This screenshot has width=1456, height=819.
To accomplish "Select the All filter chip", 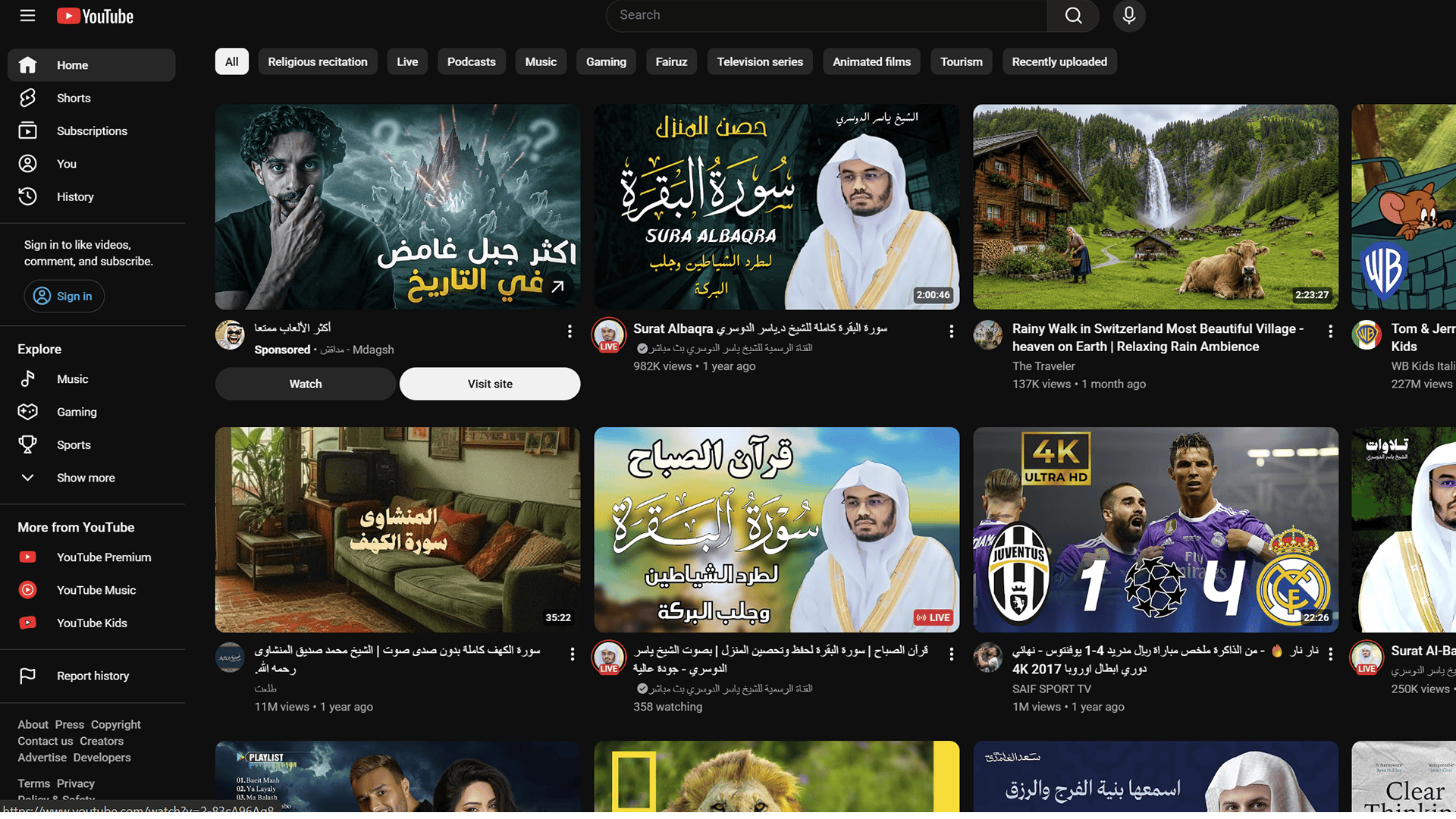I will (232, 62).
